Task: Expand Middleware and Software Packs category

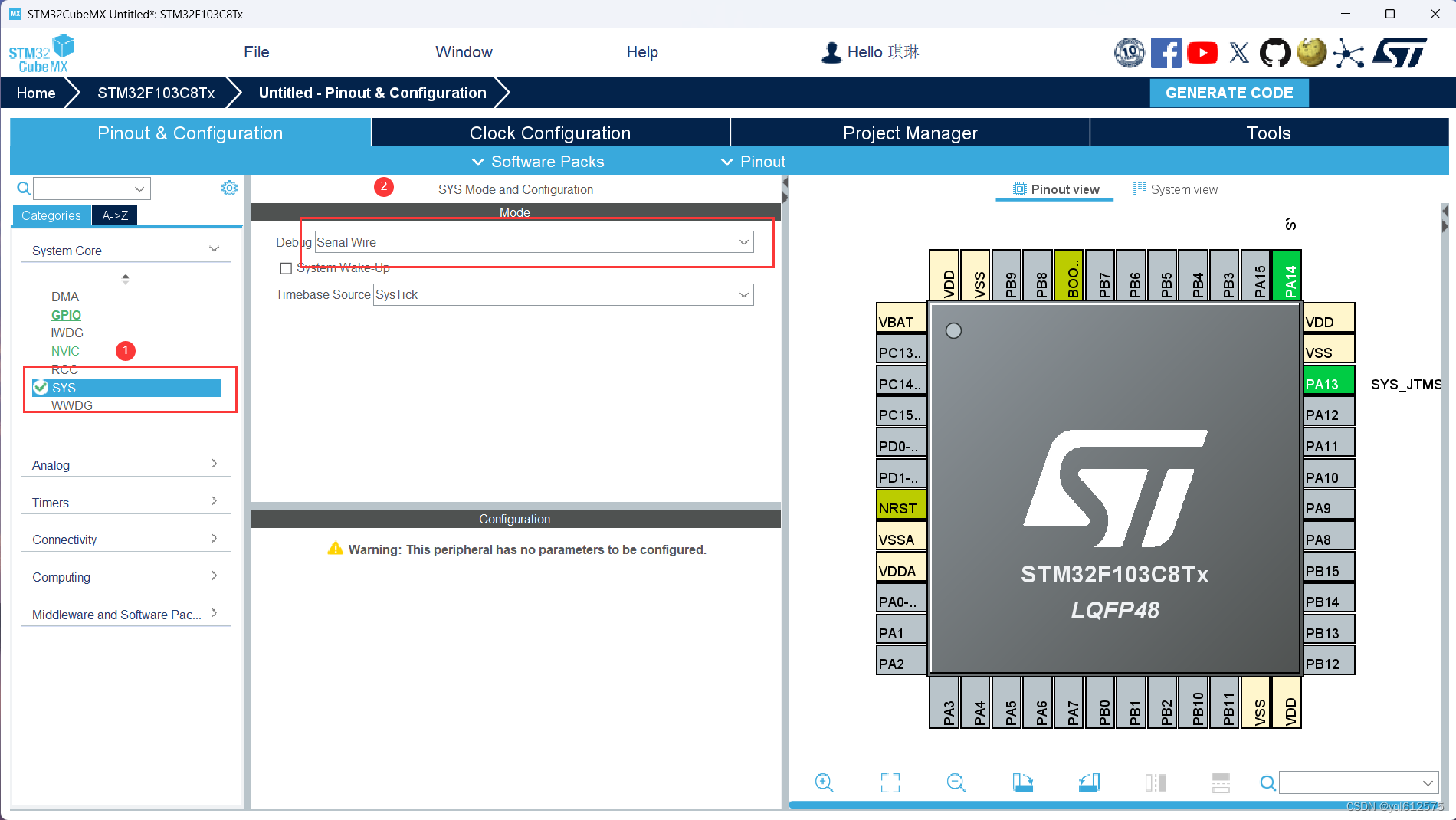Action: click(x=126, y=615)
